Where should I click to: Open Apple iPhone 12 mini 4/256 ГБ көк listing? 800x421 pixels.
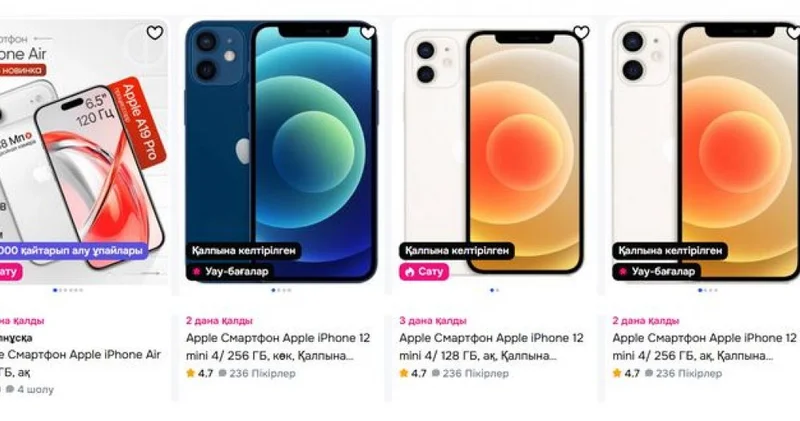coord(278,346)
